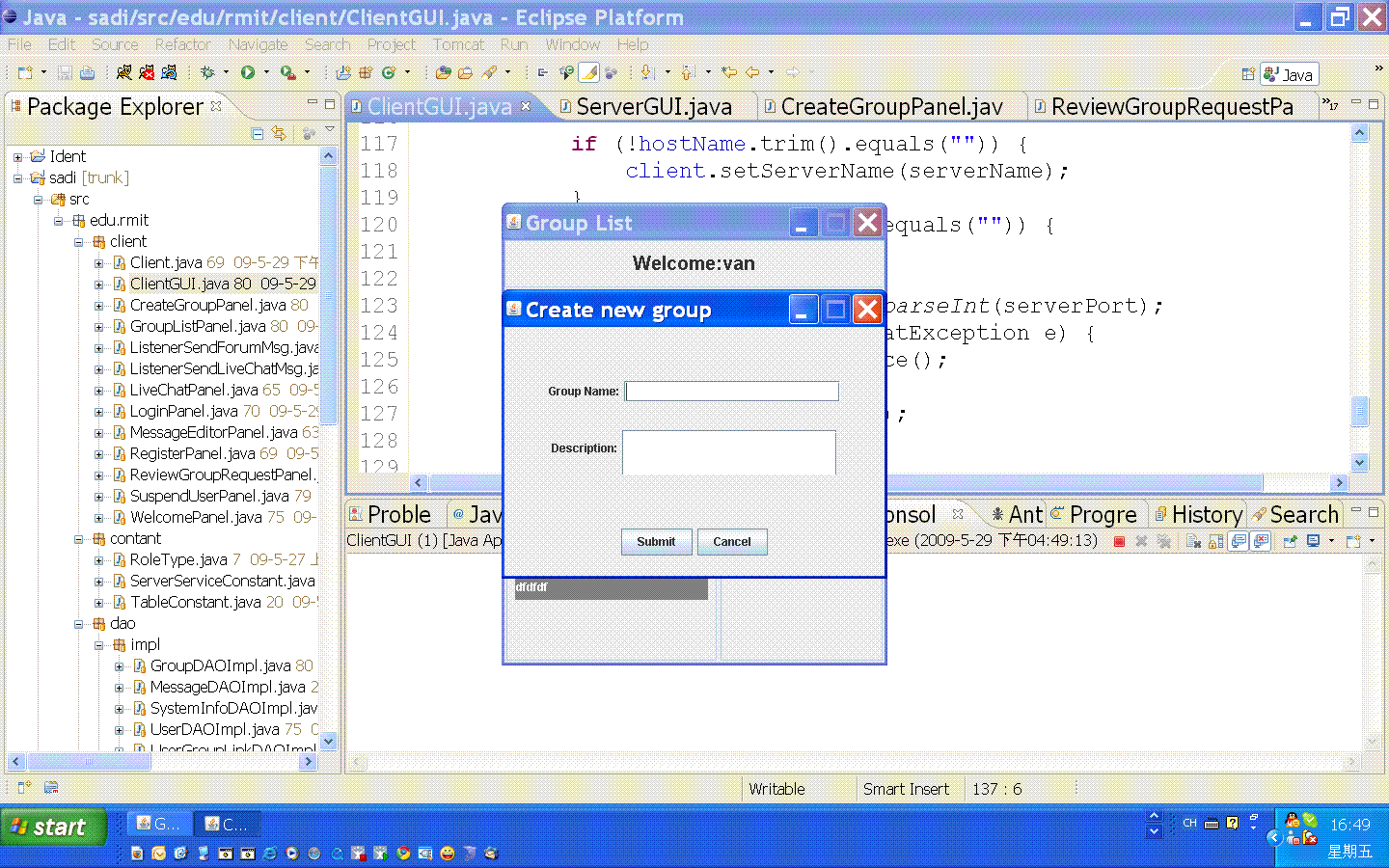1389x868 pixels.
Task: Open the Tomcat menu
Action: pos(458,44)
